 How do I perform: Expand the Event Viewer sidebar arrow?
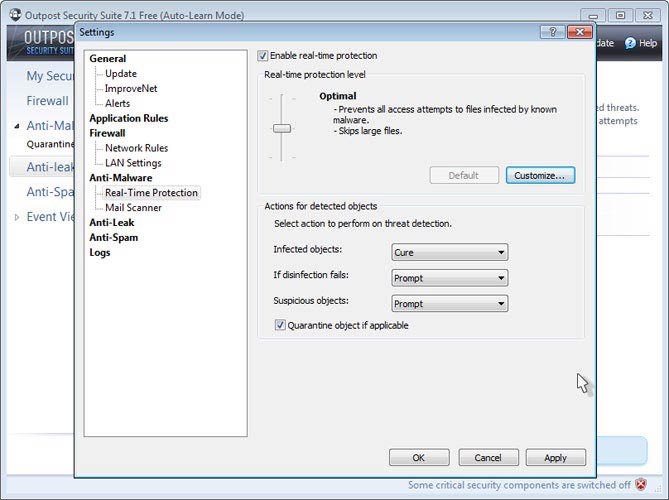coord(16,216)
